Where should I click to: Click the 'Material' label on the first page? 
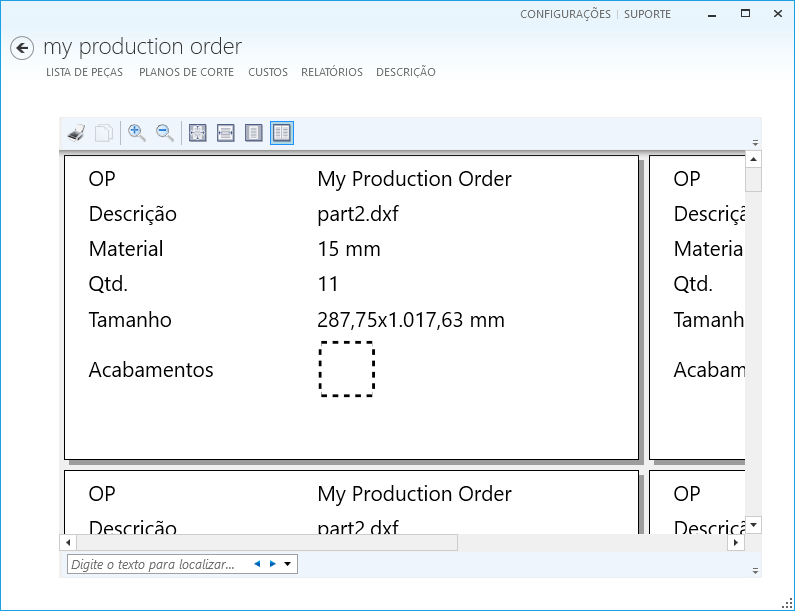coord(126,249)
